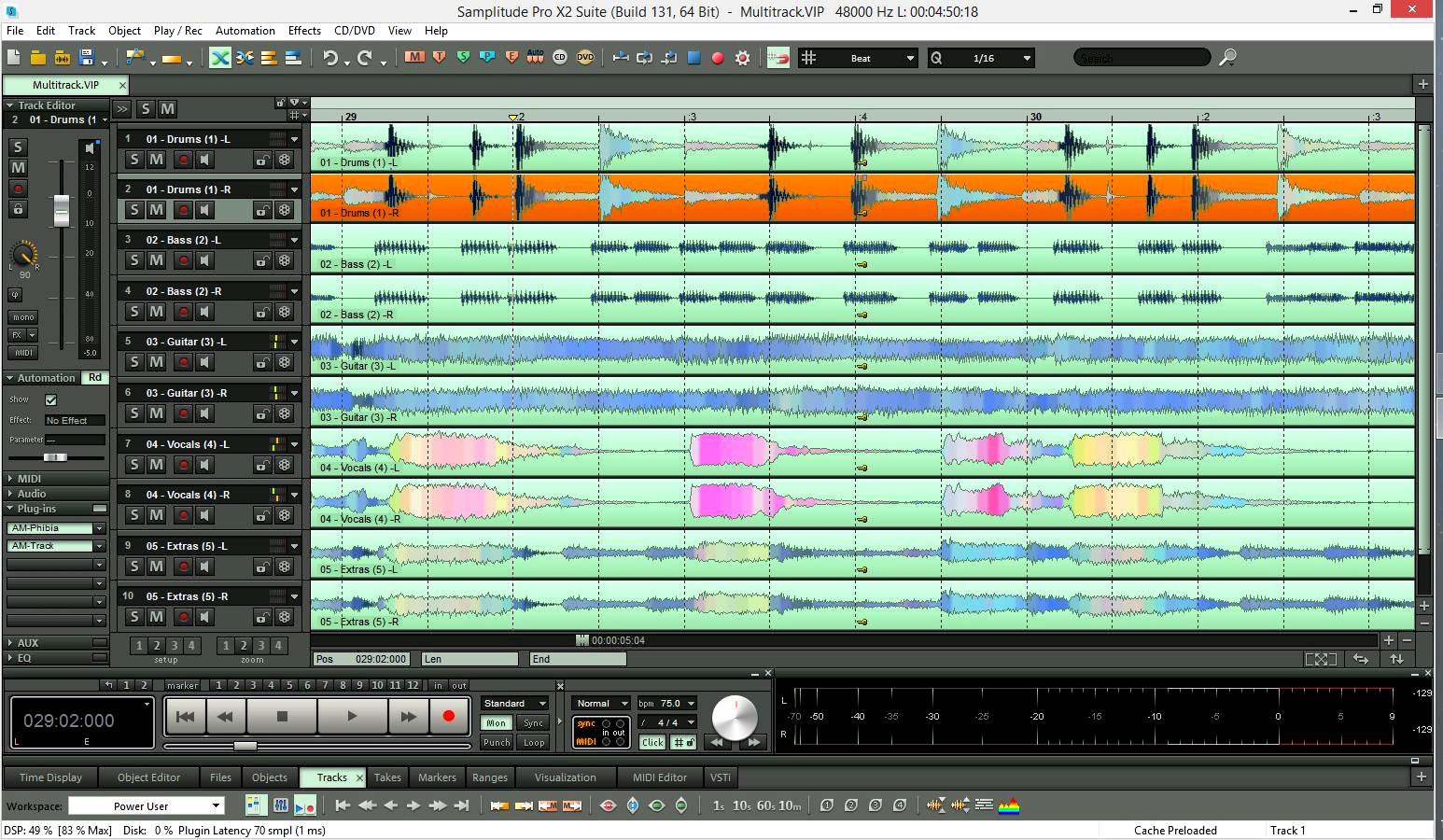Jump to project start with the bottom toolbar arrow

pyautogui.click(x=343, y=805)
